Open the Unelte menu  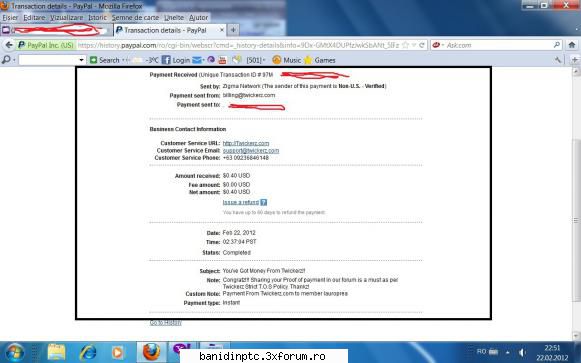tap(174, 18)
